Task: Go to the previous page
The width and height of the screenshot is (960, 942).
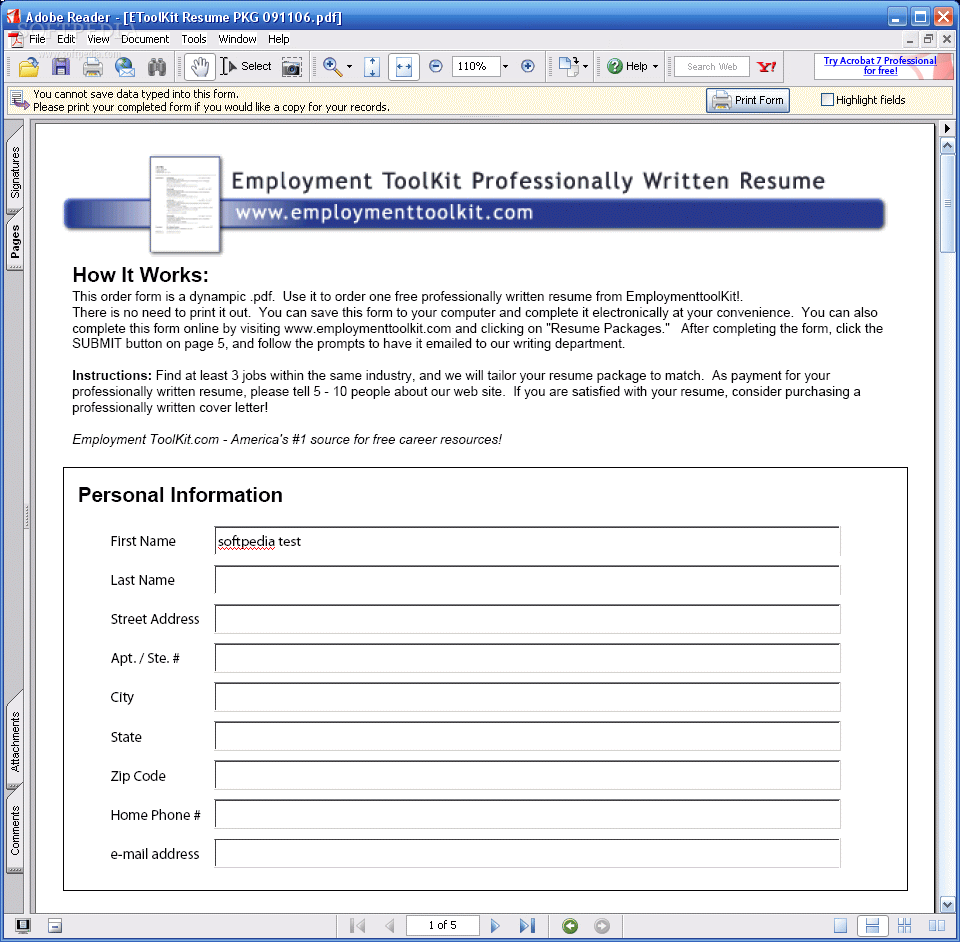Action: [x=389, y=925]
